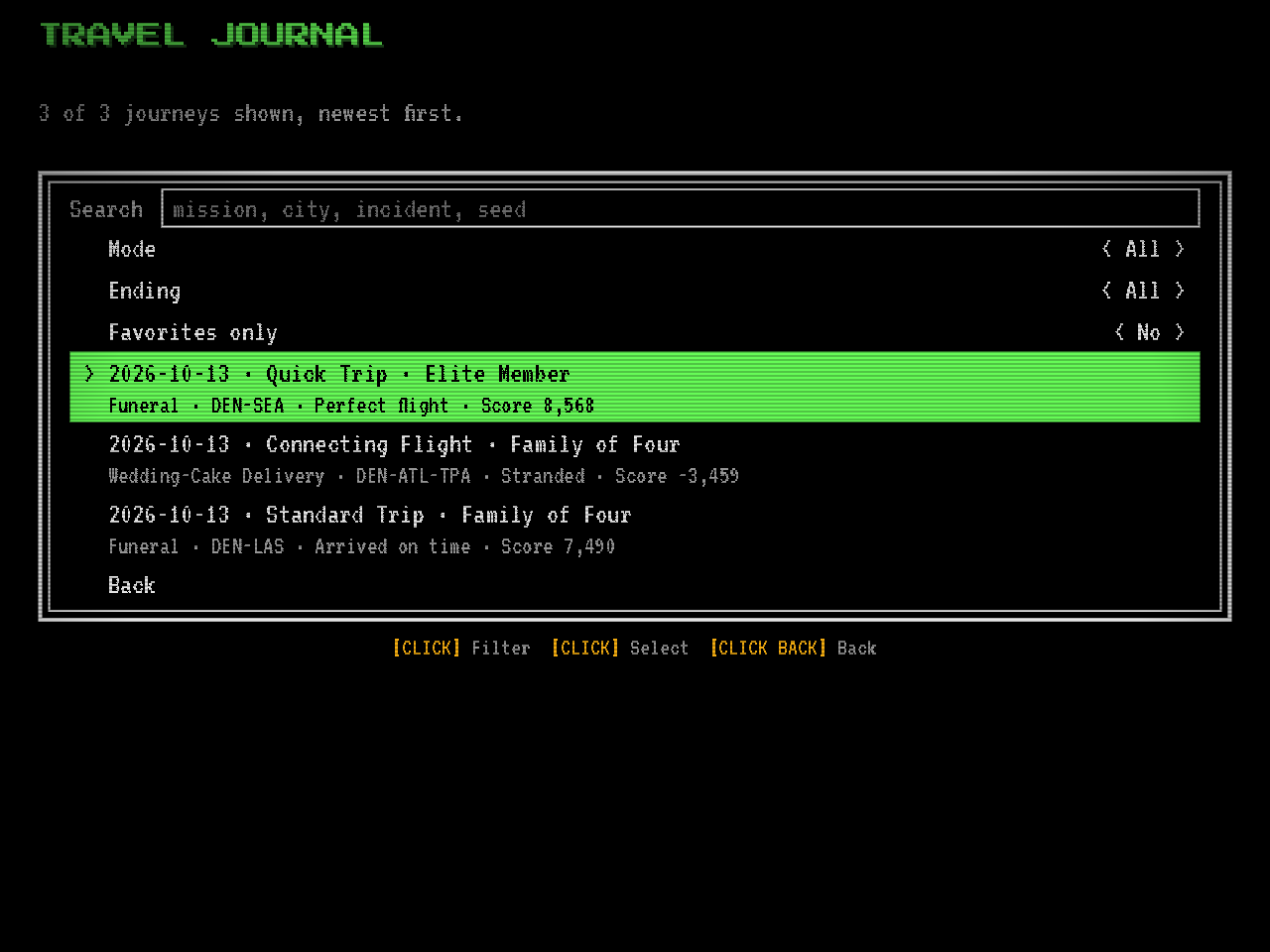Switch Favorites only with right arrow

[1180, 332]
